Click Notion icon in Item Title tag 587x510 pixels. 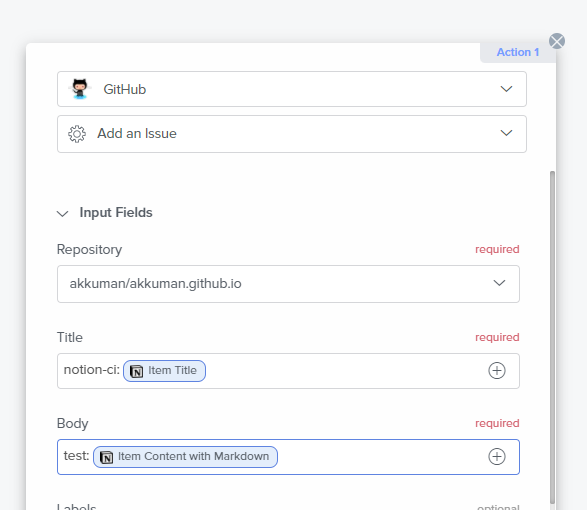(136, 371)
